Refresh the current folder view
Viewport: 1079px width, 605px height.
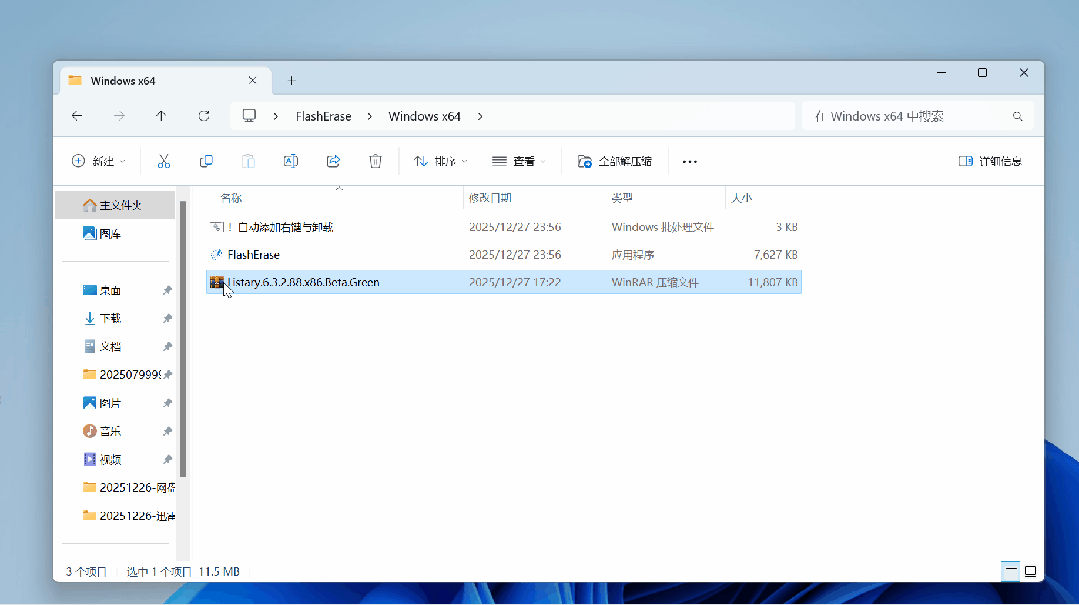tap(204, 116)
